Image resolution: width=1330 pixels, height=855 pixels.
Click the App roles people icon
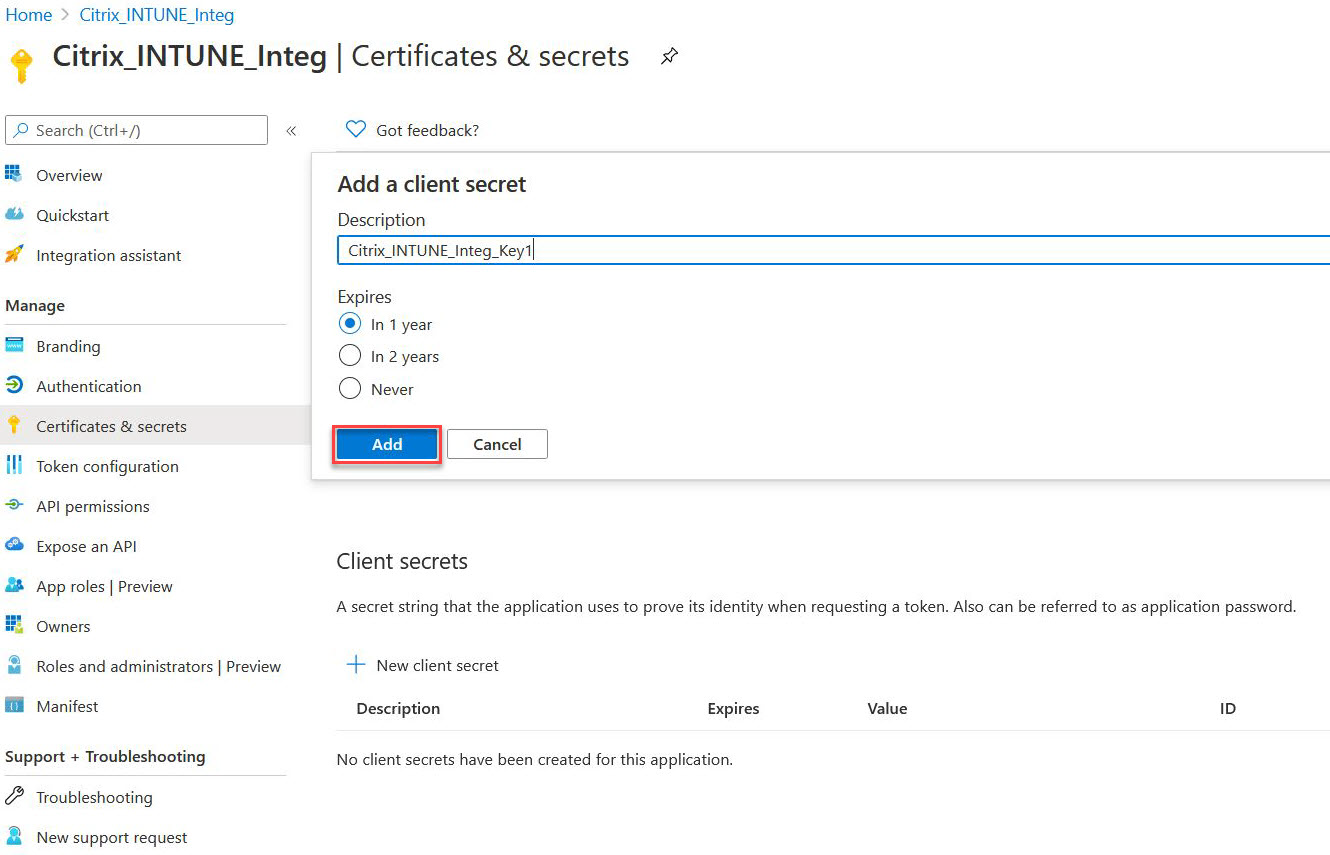coord(14,586)
